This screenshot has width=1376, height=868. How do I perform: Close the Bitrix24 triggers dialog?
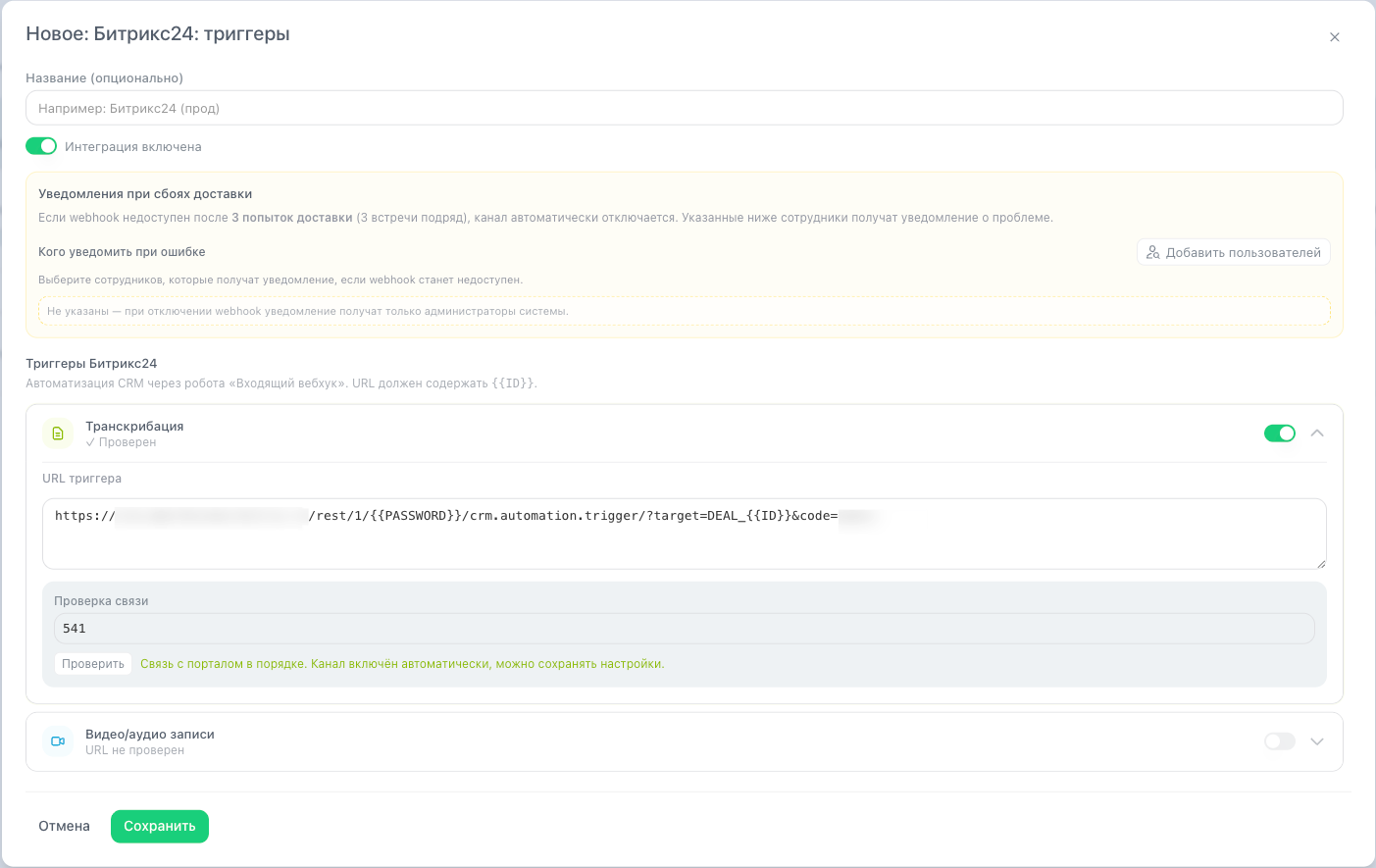click(x=1334, y=37)
